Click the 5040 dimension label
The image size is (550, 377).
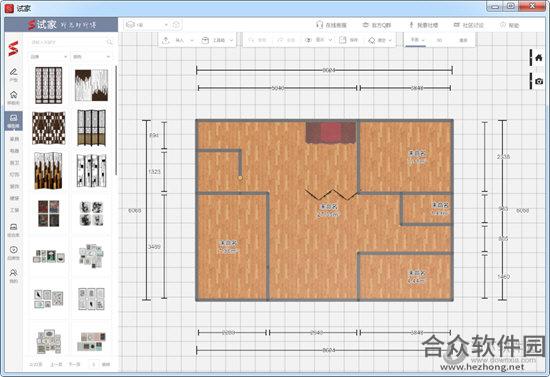click(x=277, y=88)
